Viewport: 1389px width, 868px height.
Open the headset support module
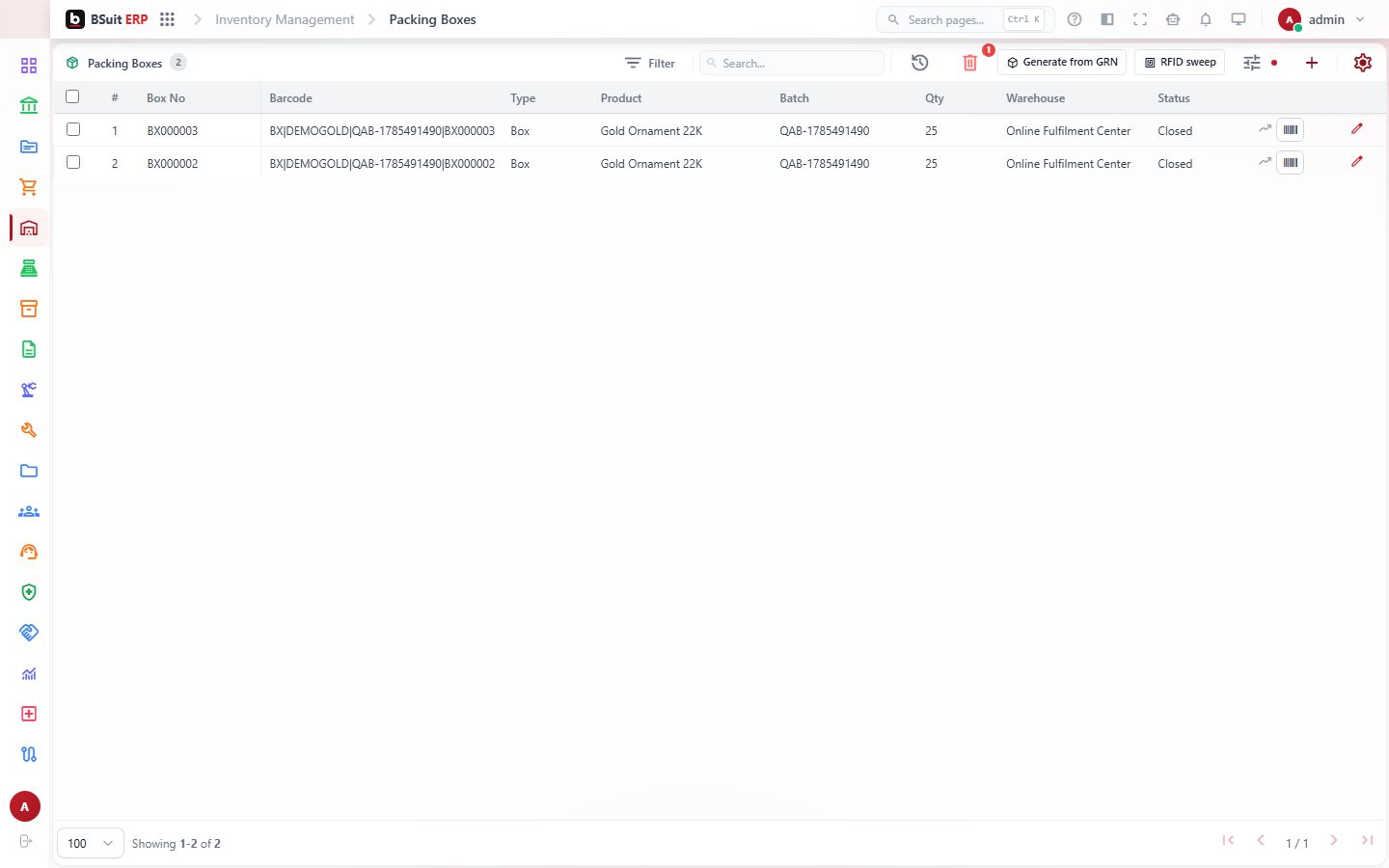pyautogui.click(x=29, y=552)
